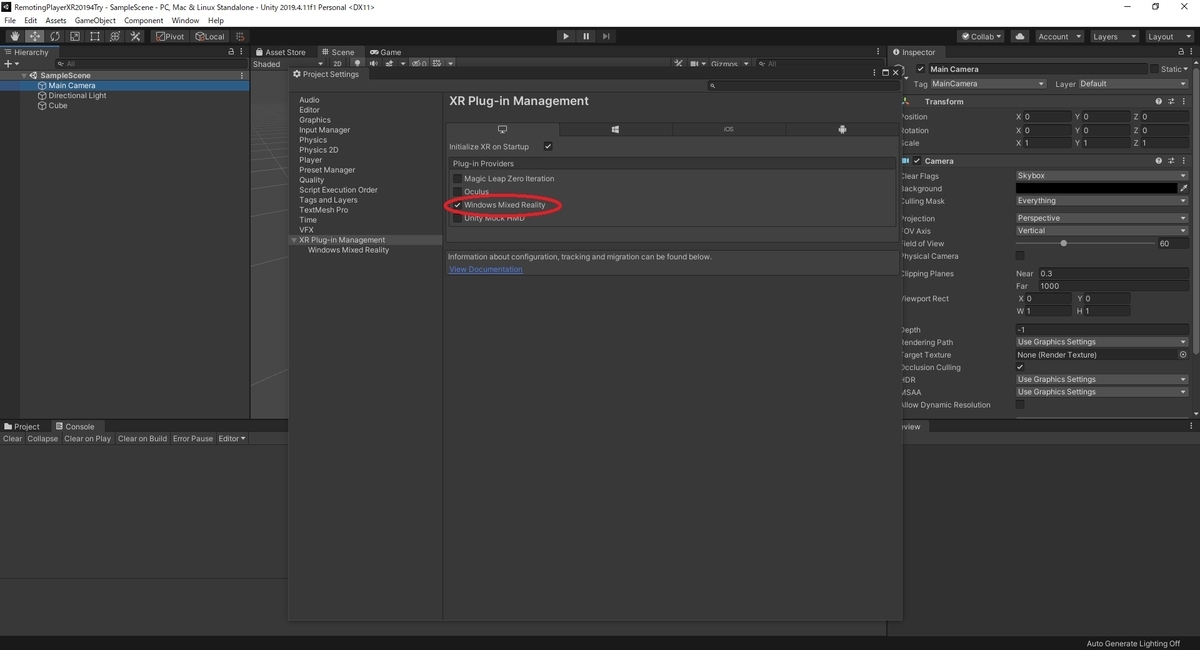Click the Hierarchy panel lock icon
1200x650 pixels.
232,52
